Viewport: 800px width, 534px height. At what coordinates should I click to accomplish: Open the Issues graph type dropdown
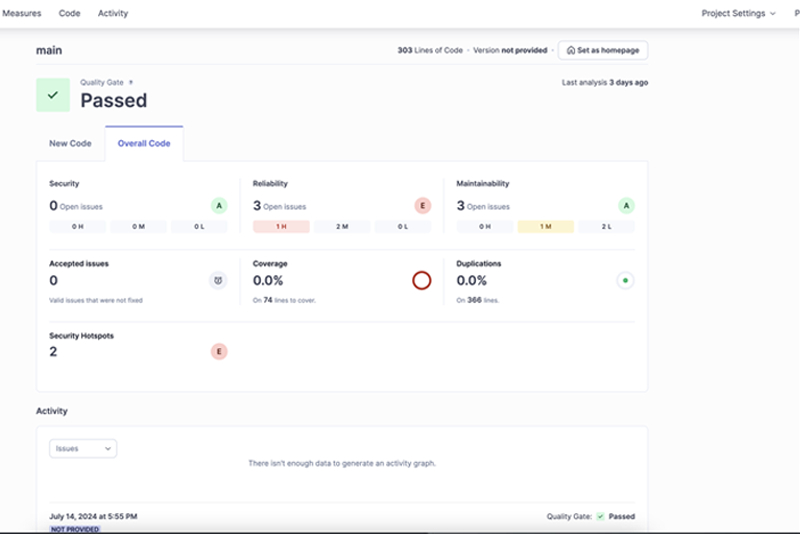point(83,449)
